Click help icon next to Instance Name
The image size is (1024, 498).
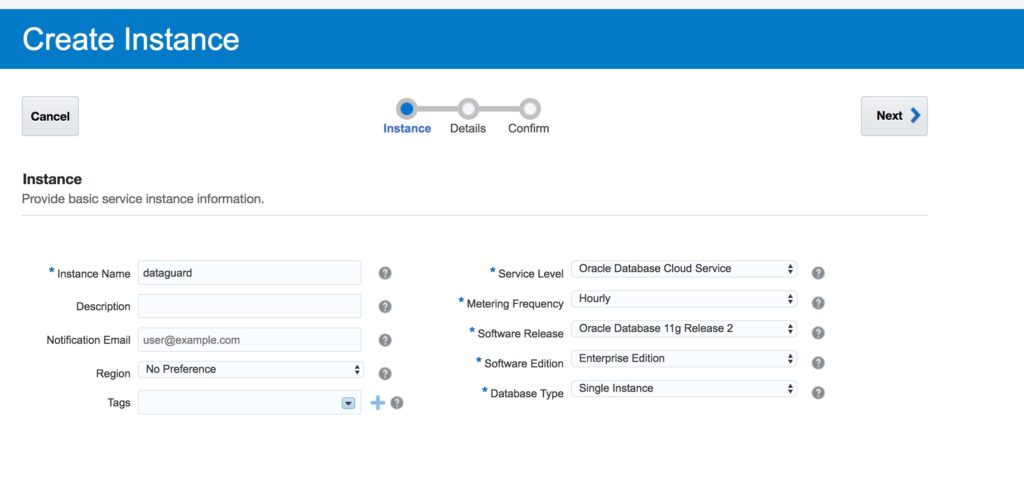tap(385, 273)
